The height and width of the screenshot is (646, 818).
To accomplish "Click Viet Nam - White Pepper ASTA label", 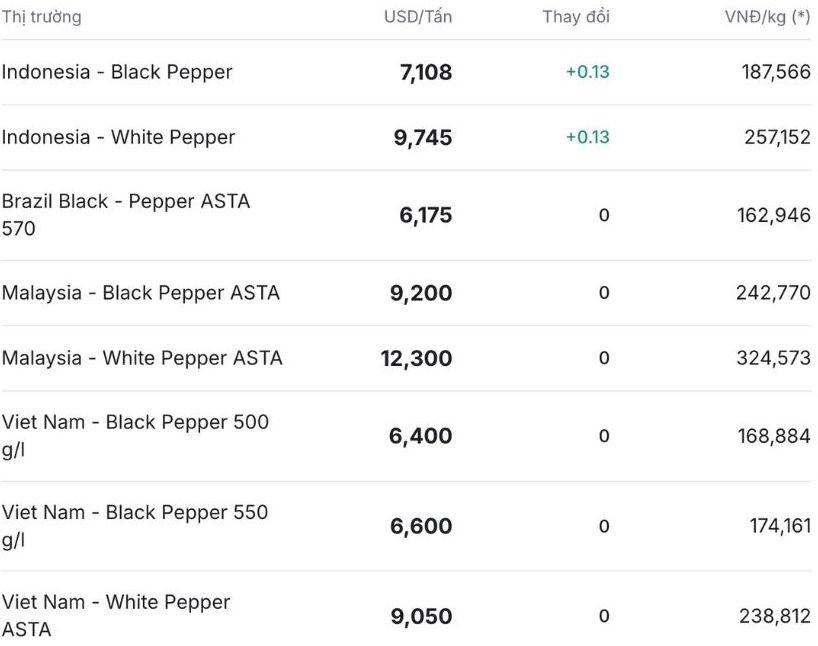I will [116, 615].
